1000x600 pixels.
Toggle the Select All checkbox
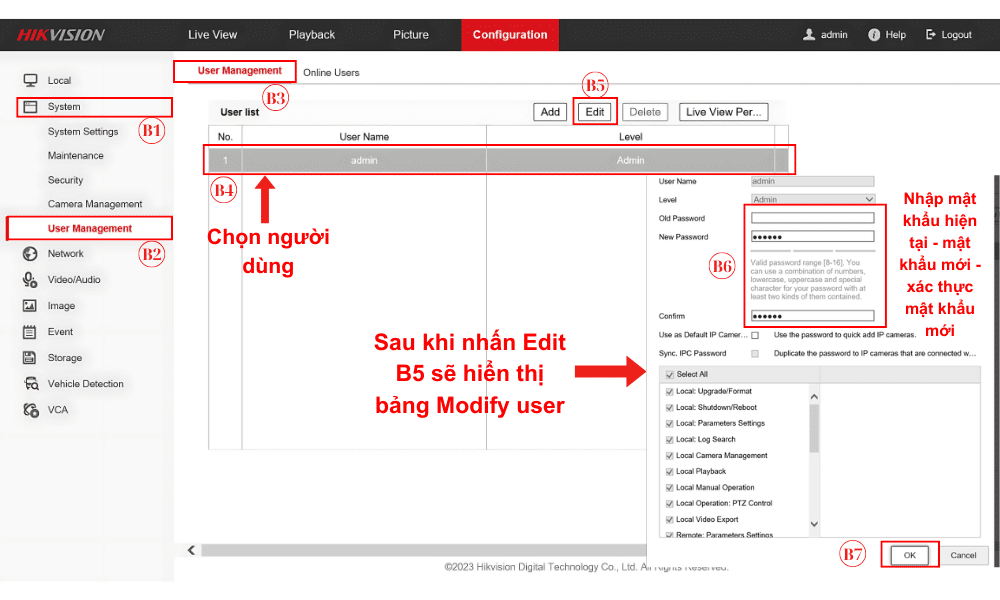pos(670,374)
